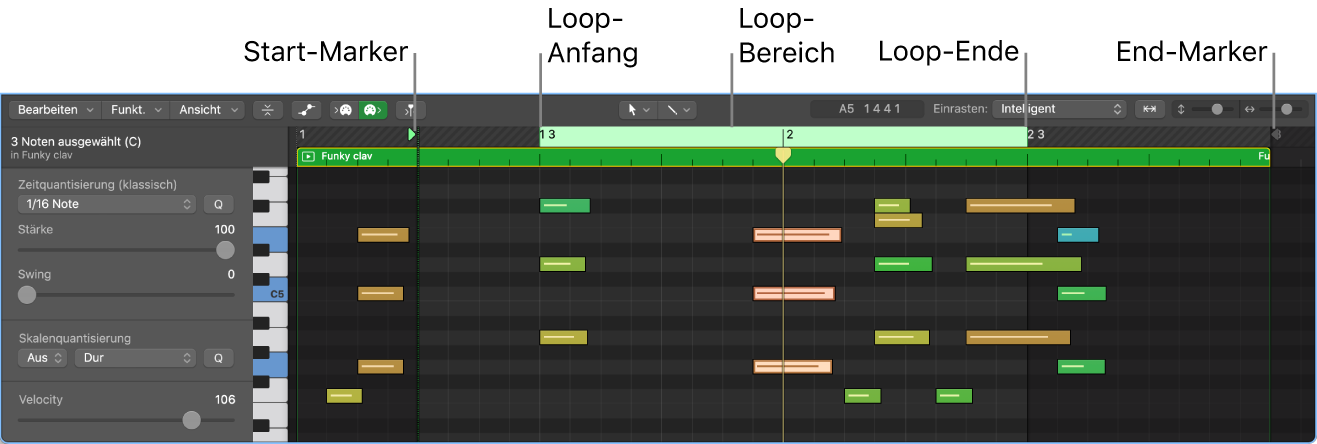Toggle the Aus scale quantize popup

tap(44, 358)
